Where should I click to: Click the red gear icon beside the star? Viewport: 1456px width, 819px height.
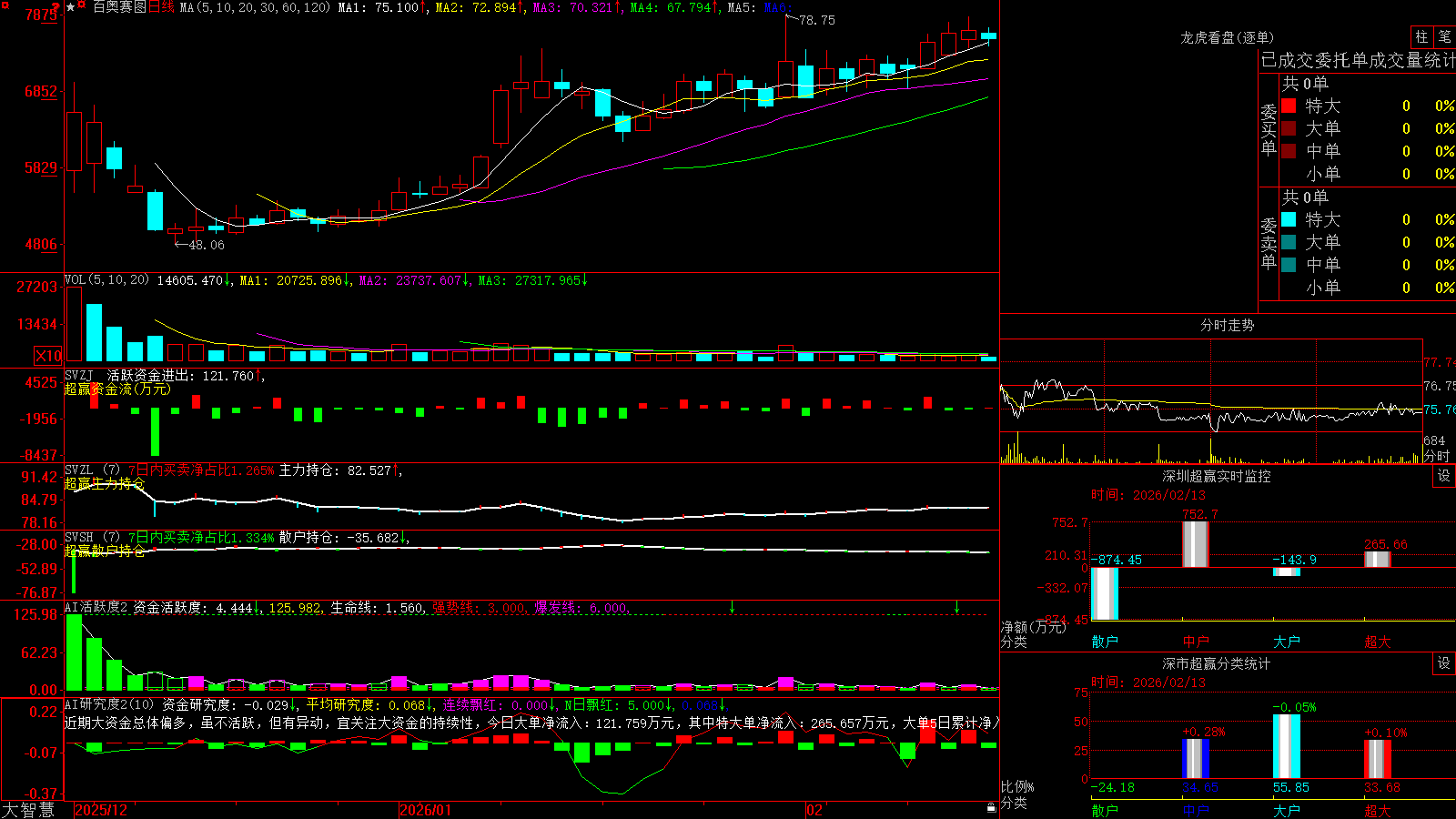tap(81, 4)
